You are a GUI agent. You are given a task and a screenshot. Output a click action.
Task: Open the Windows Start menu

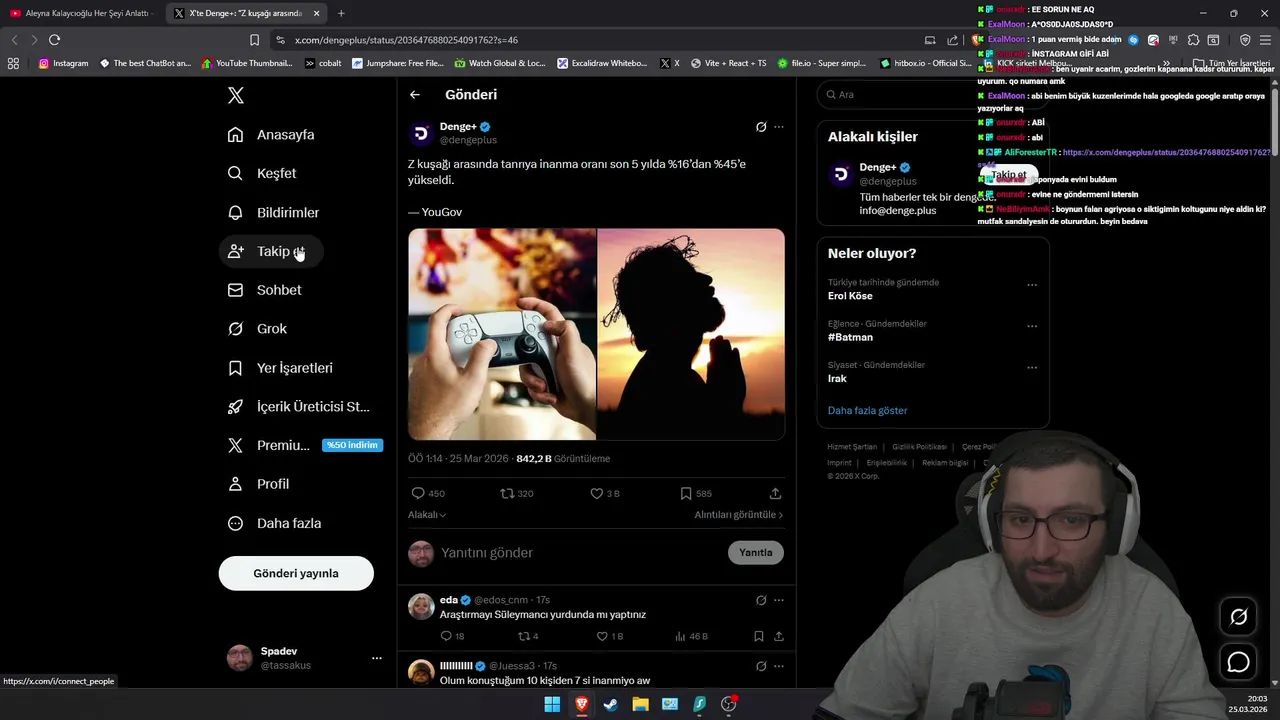552,704
